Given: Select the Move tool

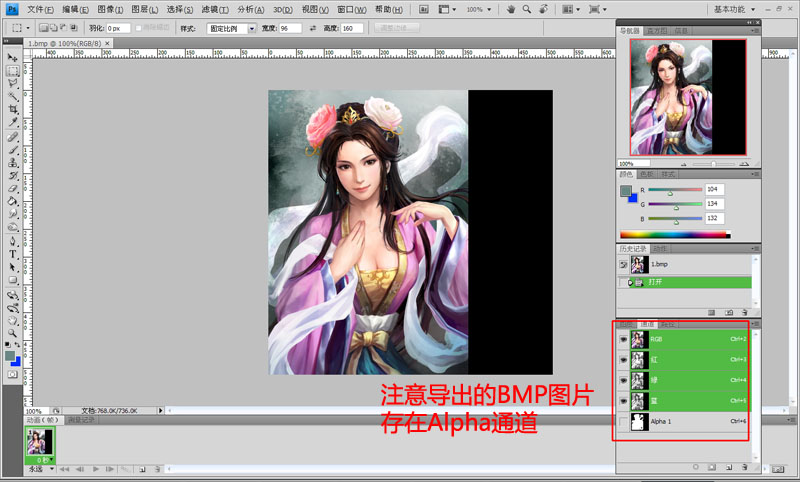Looking at the screenshot, I should (x=13, y=59).
